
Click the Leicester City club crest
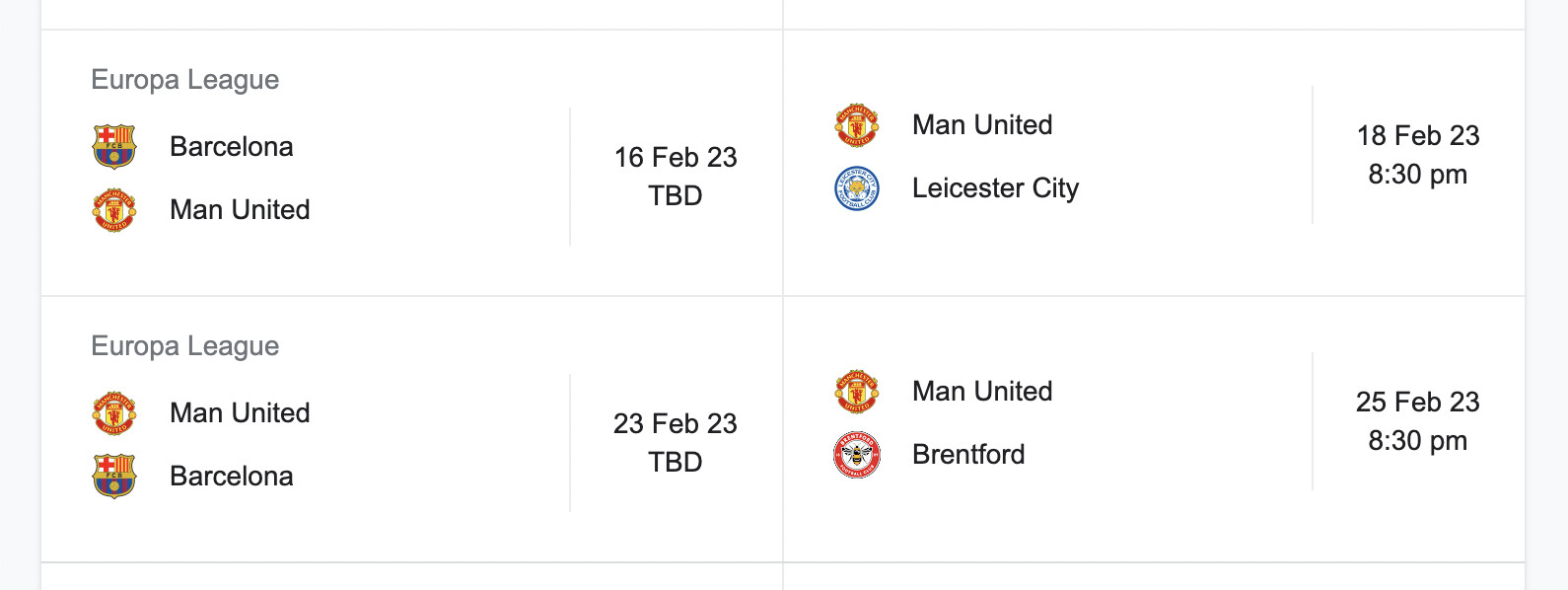coord(857,188)
